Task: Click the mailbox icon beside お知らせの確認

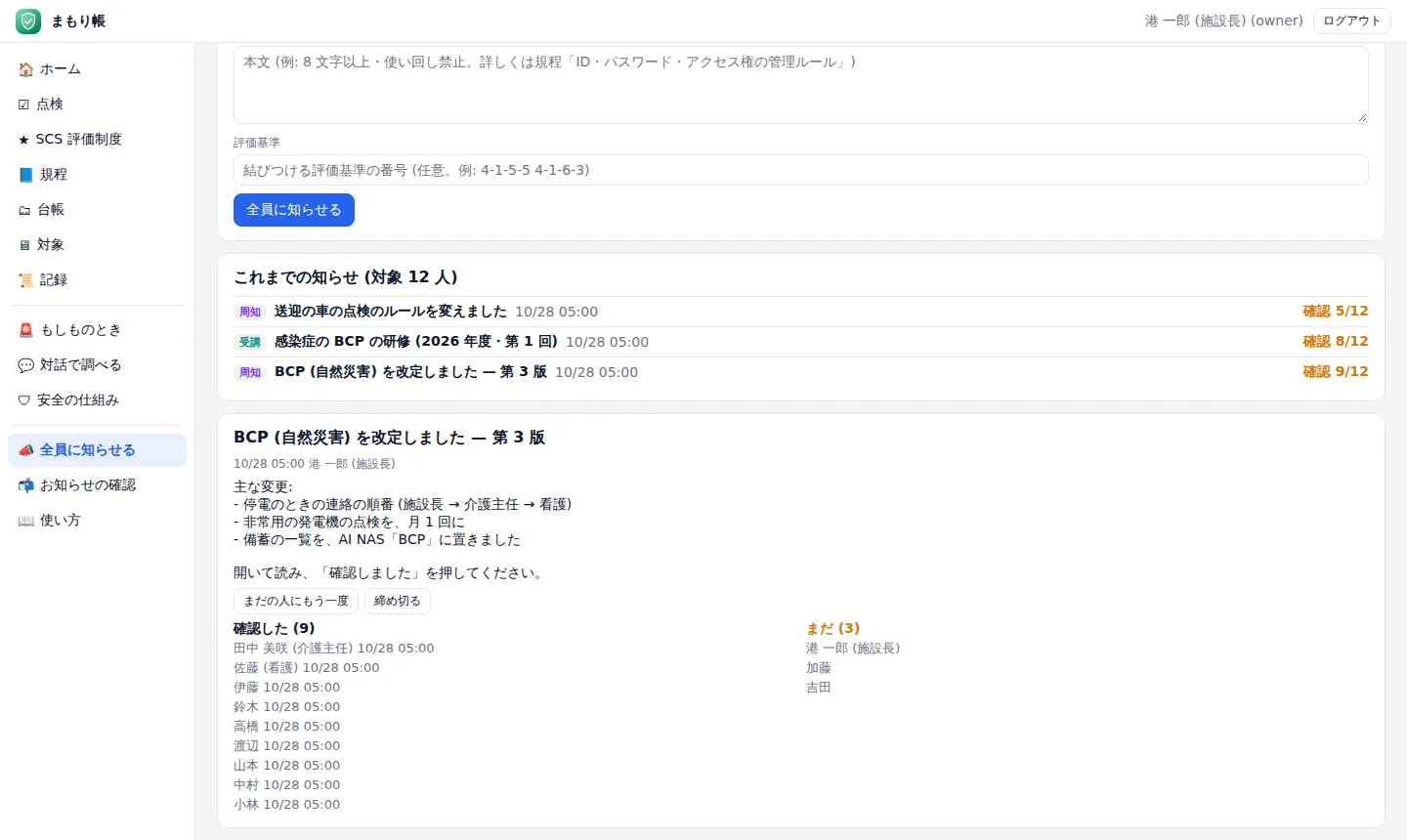Action: point(25,485)
